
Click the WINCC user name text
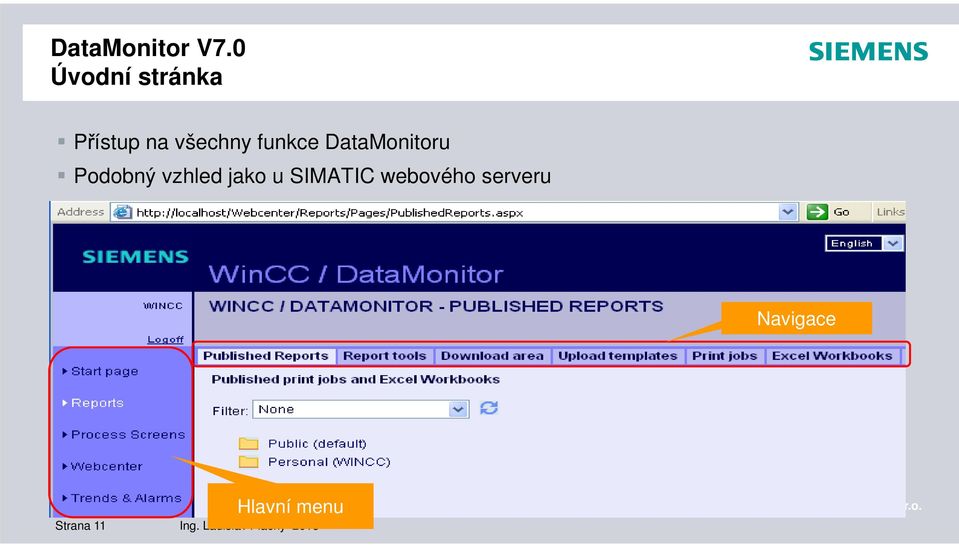[x=163, y=306]
